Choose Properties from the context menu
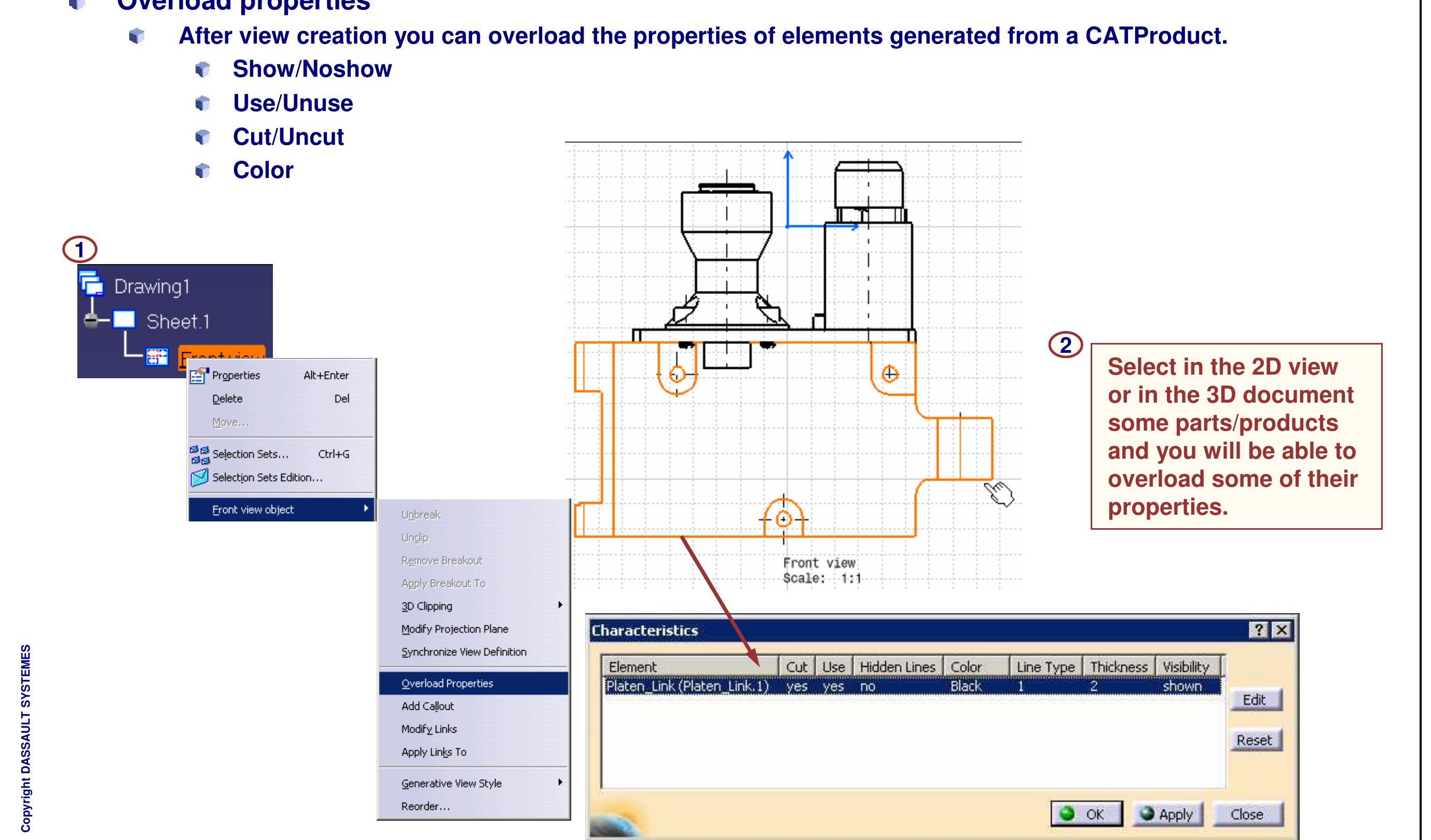This screenshot has width=1431, height=840. pos(282,376)
